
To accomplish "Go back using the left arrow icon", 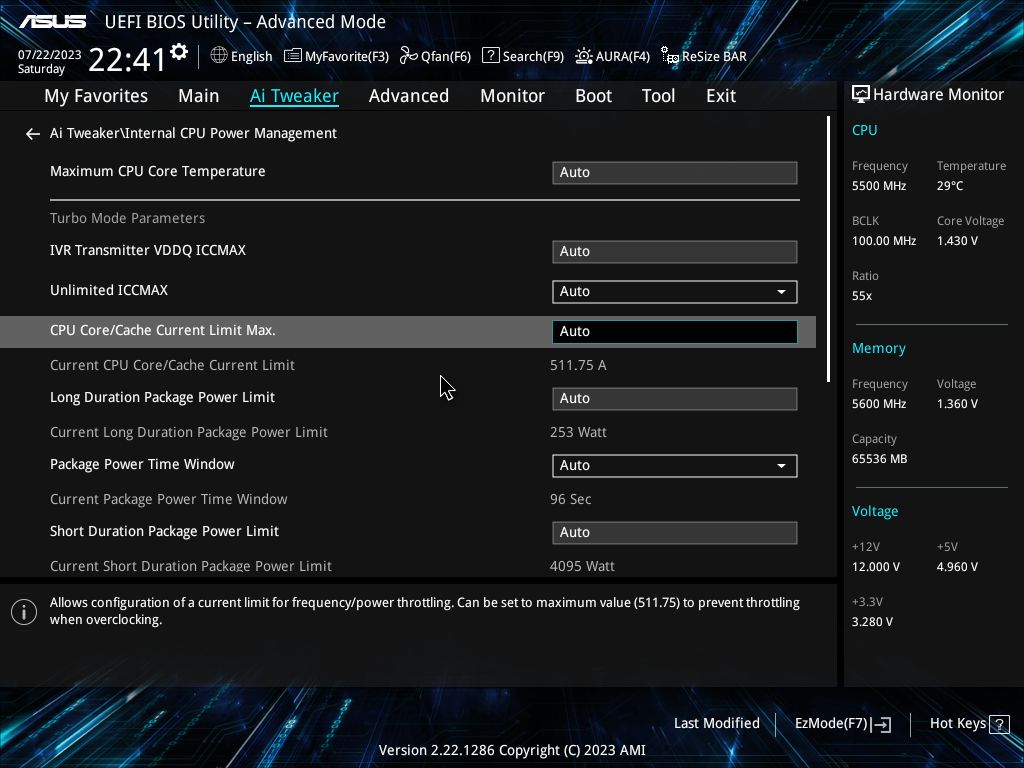I will (33, 134).
